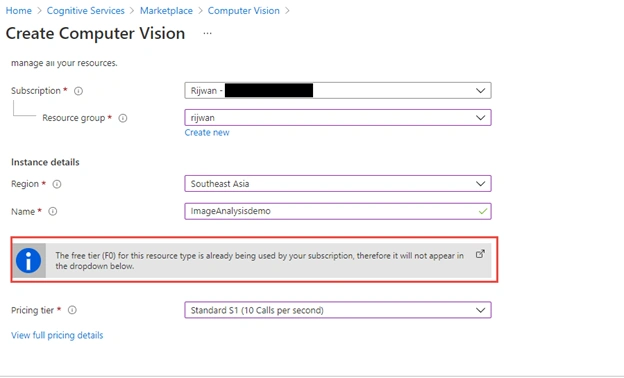Click the Pricing tier info icon
Viewport: 624px width, 378px height.
coord(72,310)
